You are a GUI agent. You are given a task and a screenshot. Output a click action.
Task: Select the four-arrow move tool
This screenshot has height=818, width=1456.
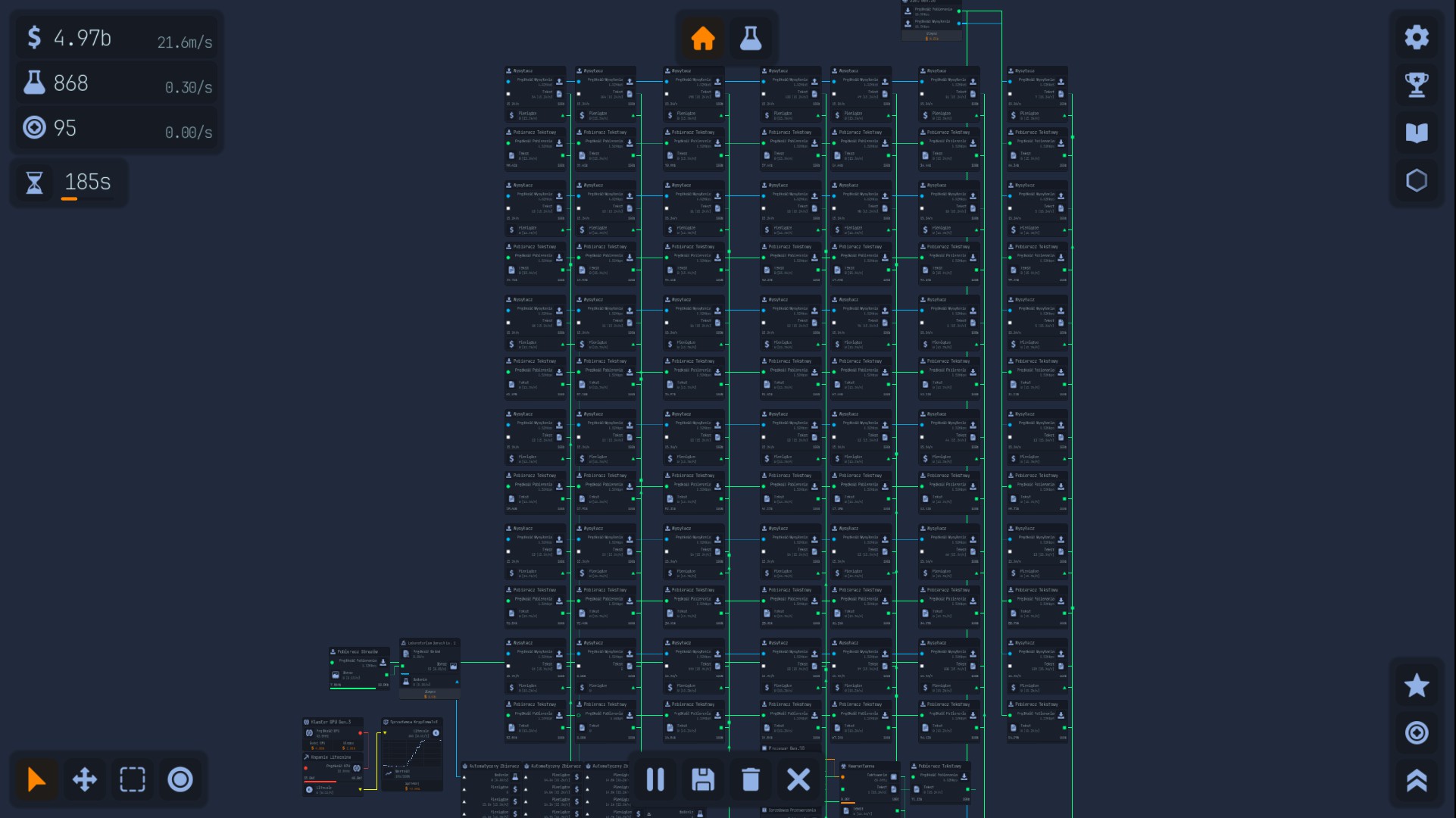[x=84, y=779]
